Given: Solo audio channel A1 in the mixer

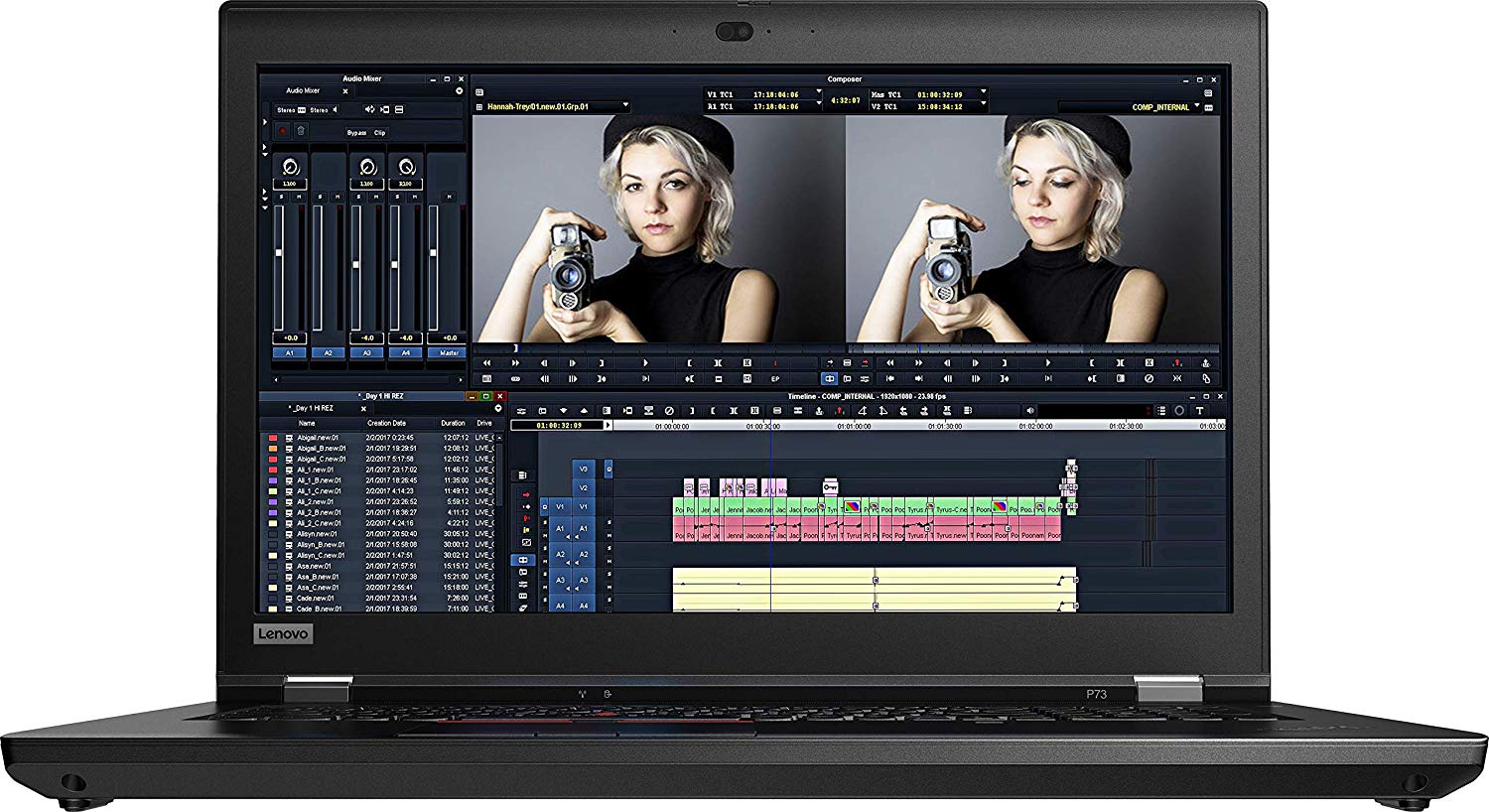Looking at the screenshot, I should coord(281,197).
